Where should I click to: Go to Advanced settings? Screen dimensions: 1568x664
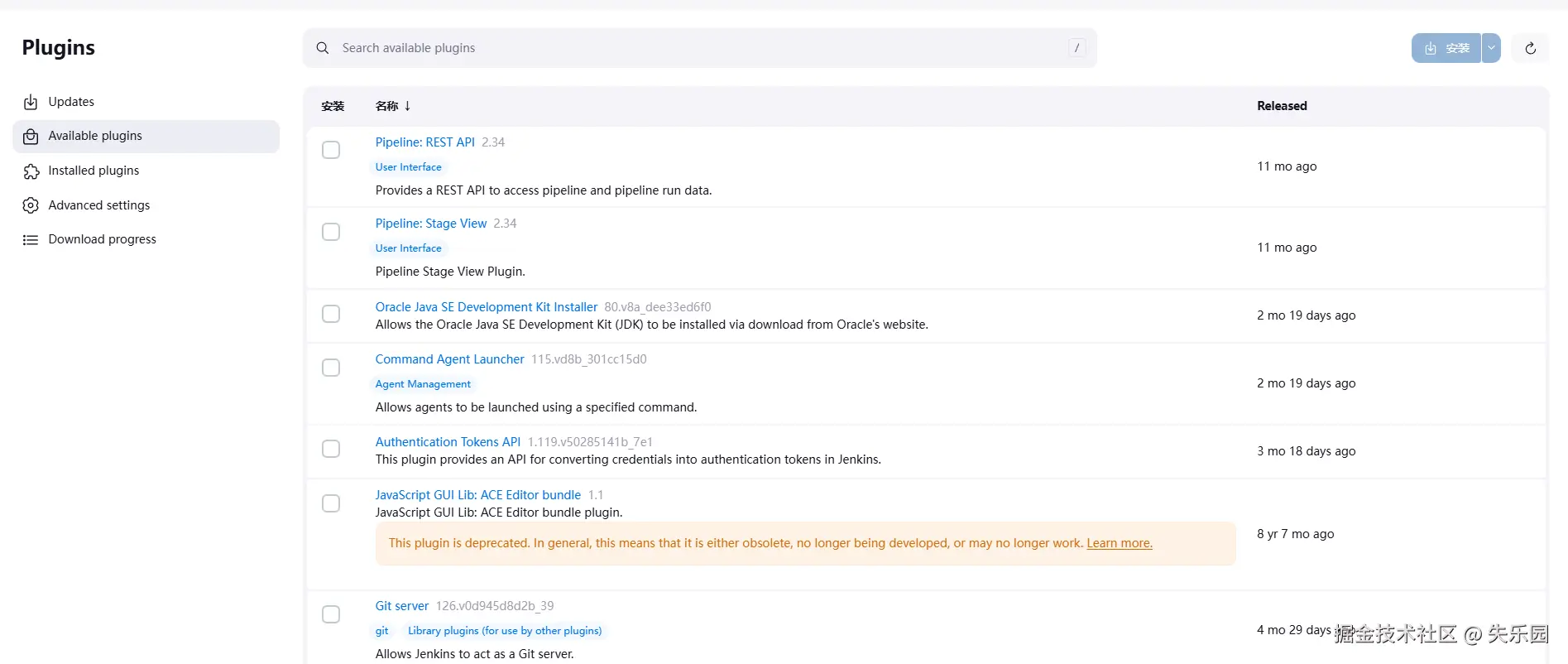[x=99, y=205]
